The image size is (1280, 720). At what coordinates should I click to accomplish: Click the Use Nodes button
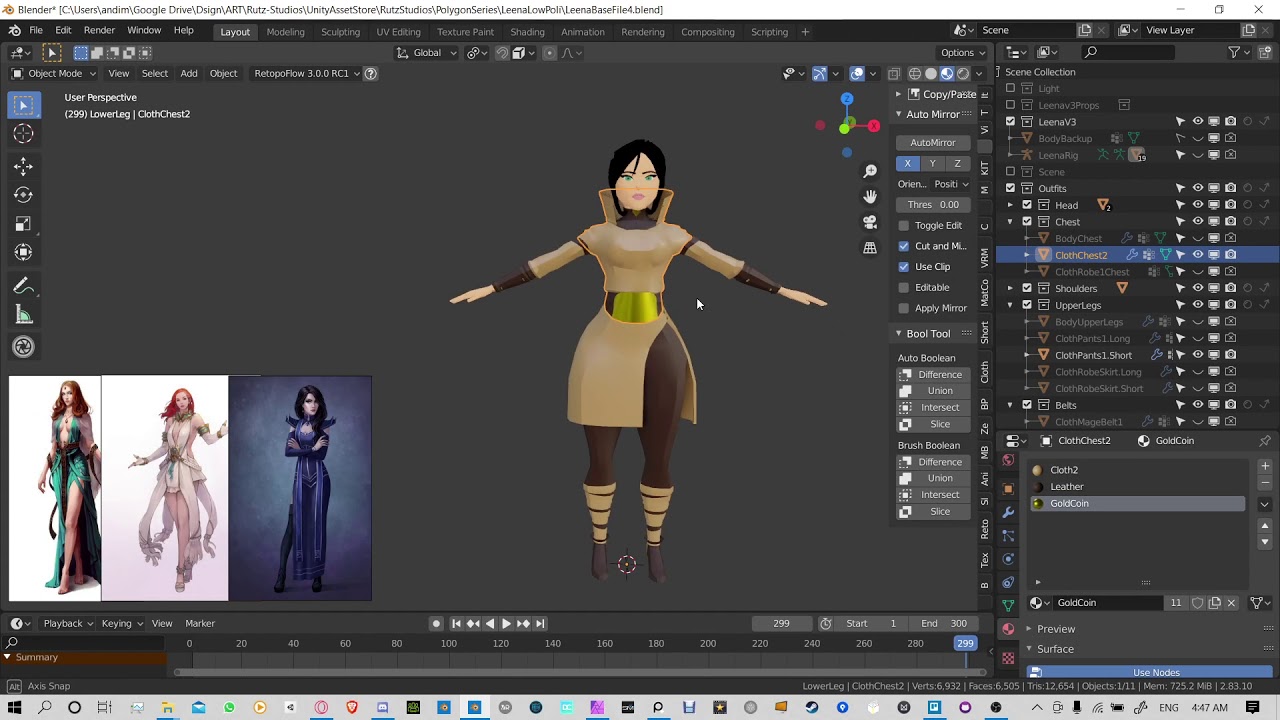click(1149, 673)
